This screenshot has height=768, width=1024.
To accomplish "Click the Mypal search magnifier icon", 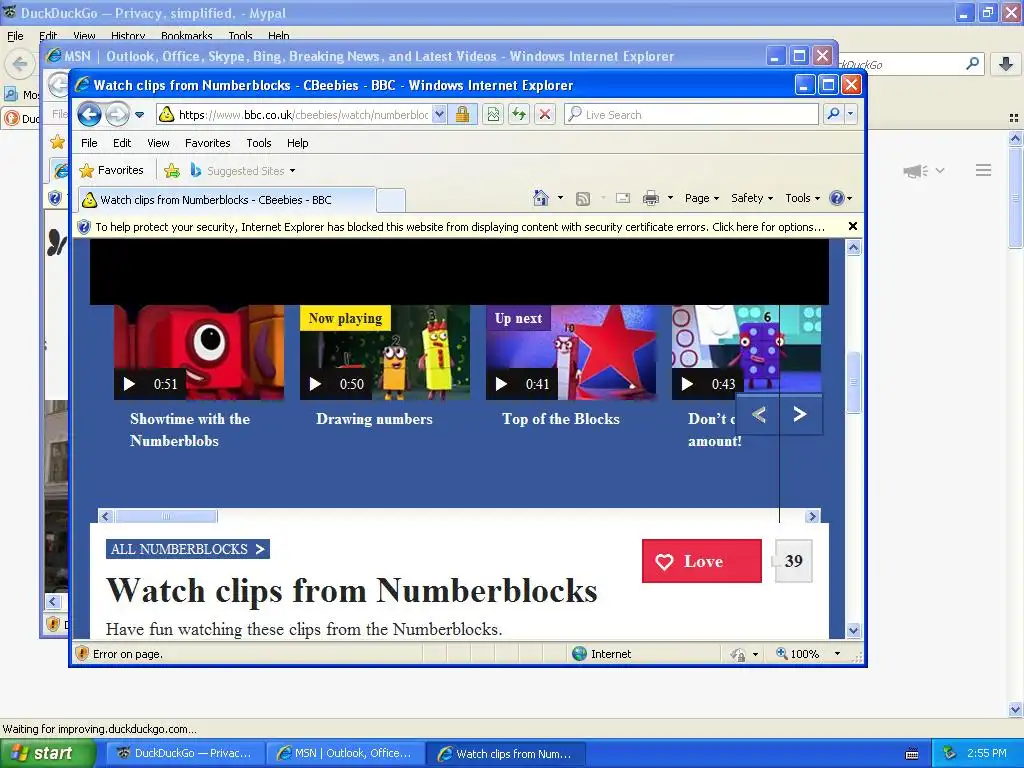I will [972, 63].
